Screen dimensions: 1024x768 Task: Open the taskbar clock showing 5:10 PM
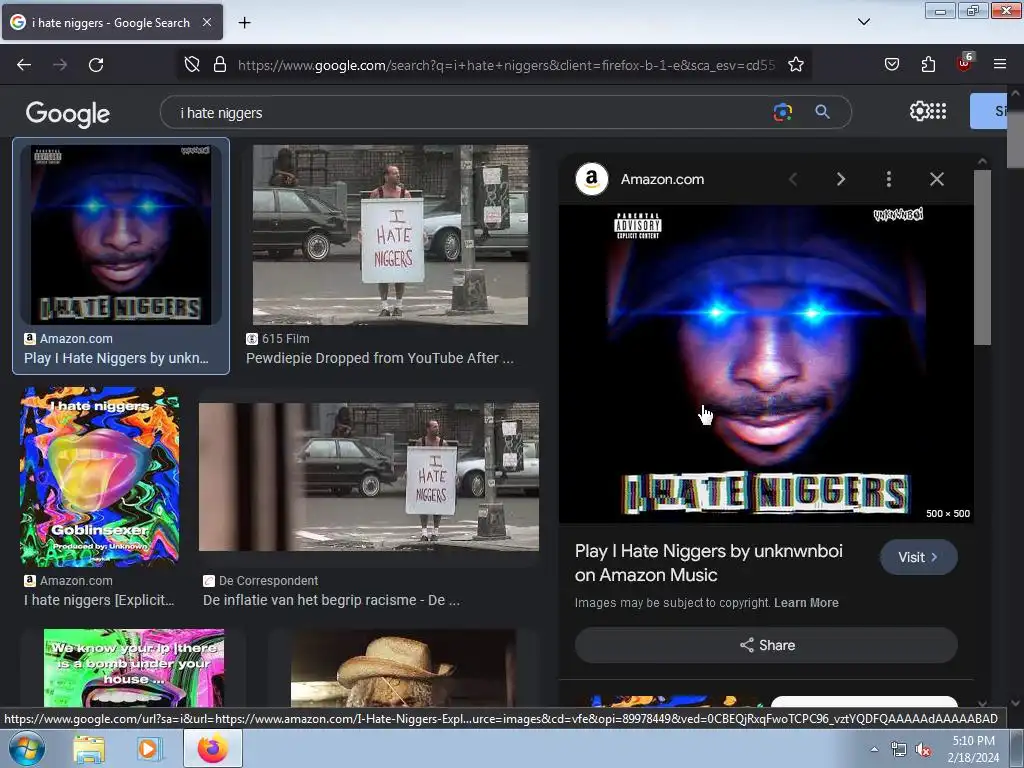[973, 749]
